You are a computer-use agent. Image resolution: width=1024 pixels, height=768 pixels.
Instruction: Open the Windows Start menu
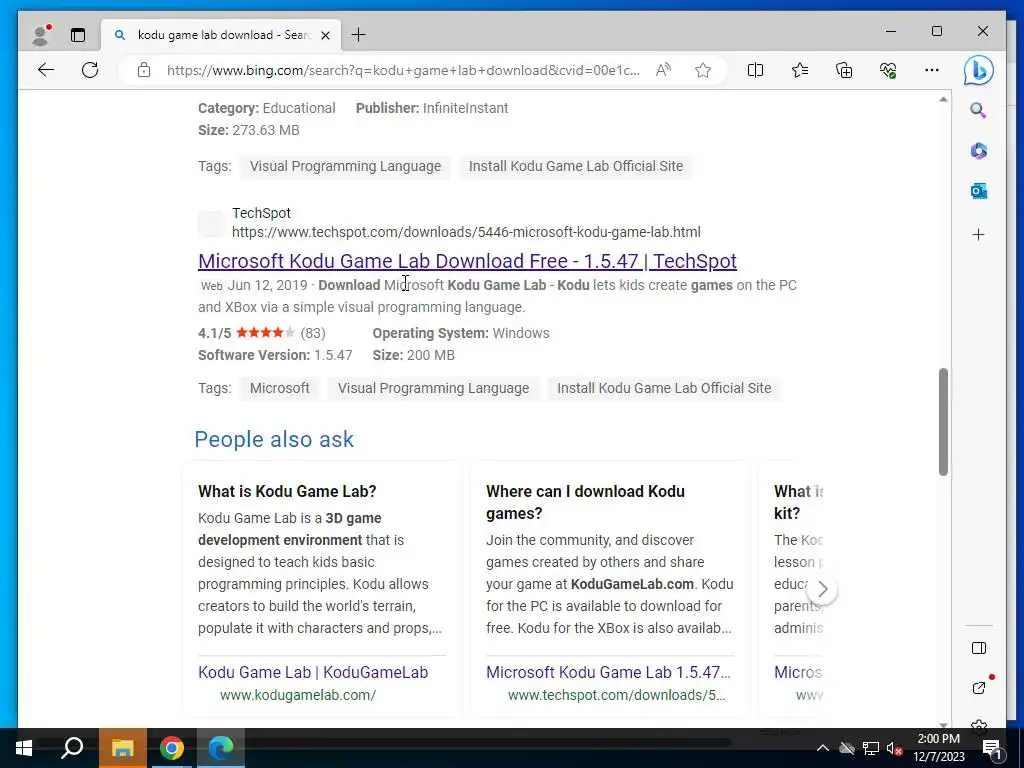coord(24,748)
